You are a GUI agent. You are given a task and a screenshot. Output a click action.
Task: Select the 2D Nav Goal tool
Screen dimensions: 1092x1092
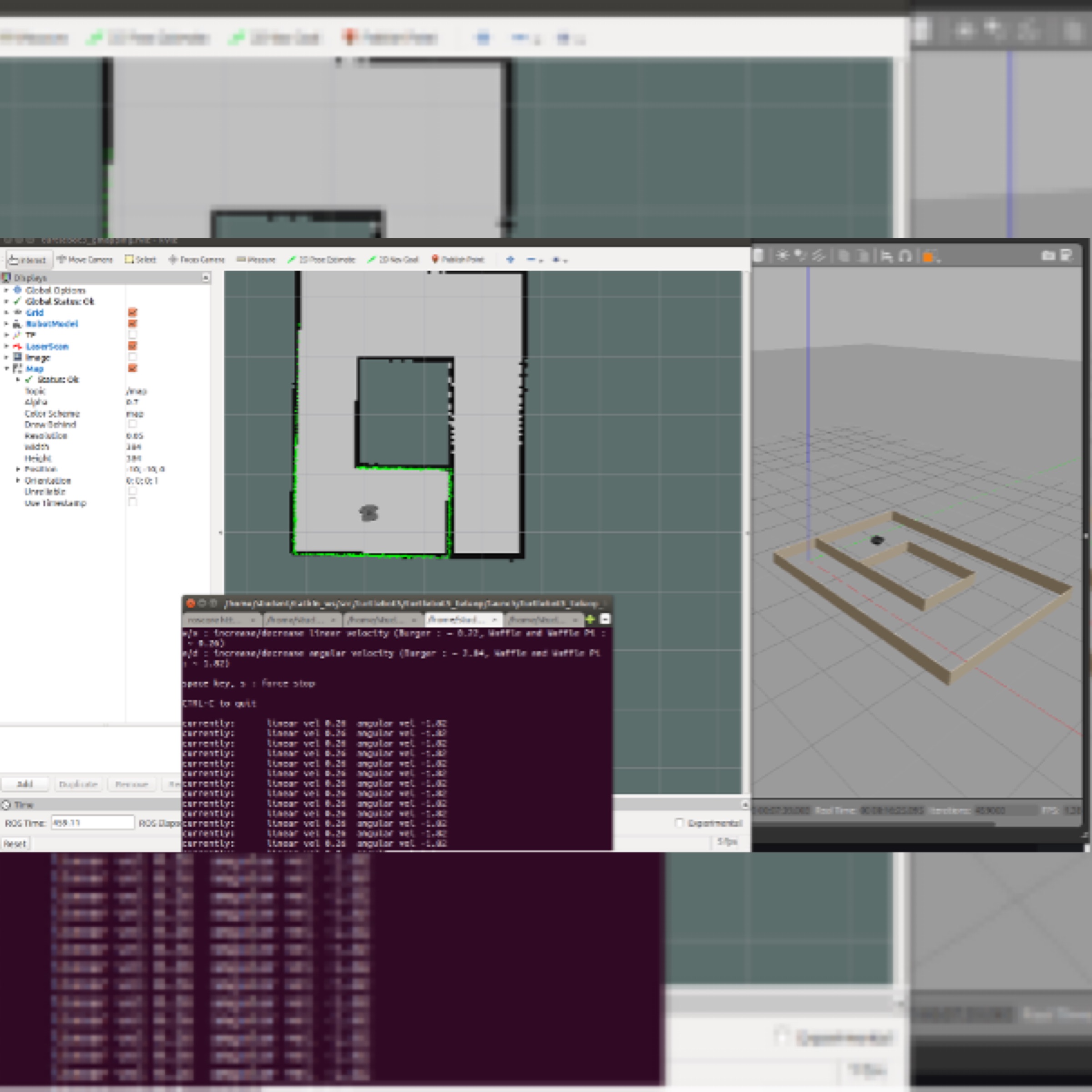[x=393, y=259]
